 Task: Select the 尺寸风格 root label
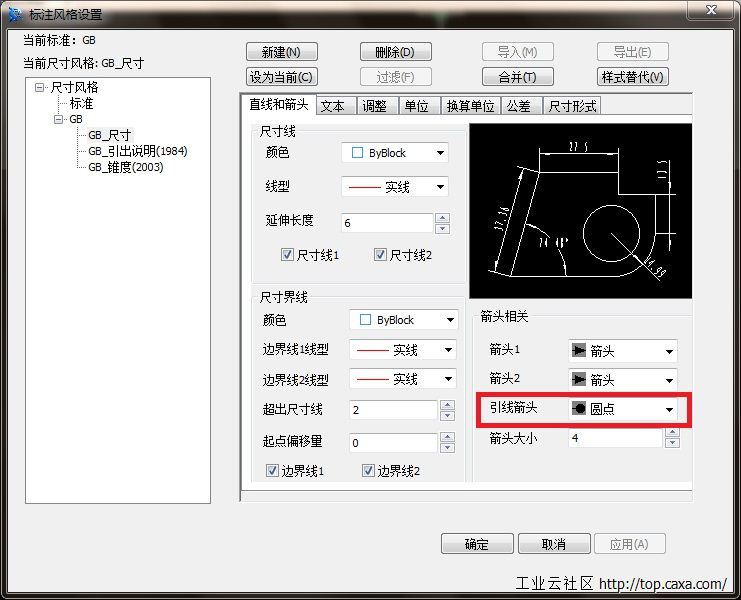click(x=74, y=87)
